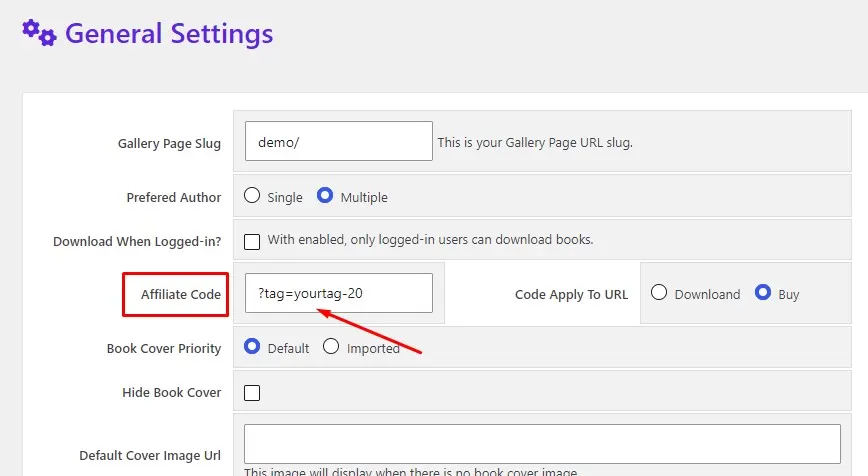Click the 'Hide Book Cover' label
The height and width of the screenshot is (476, 868).
pyautogui.click(x=172, y=392)
